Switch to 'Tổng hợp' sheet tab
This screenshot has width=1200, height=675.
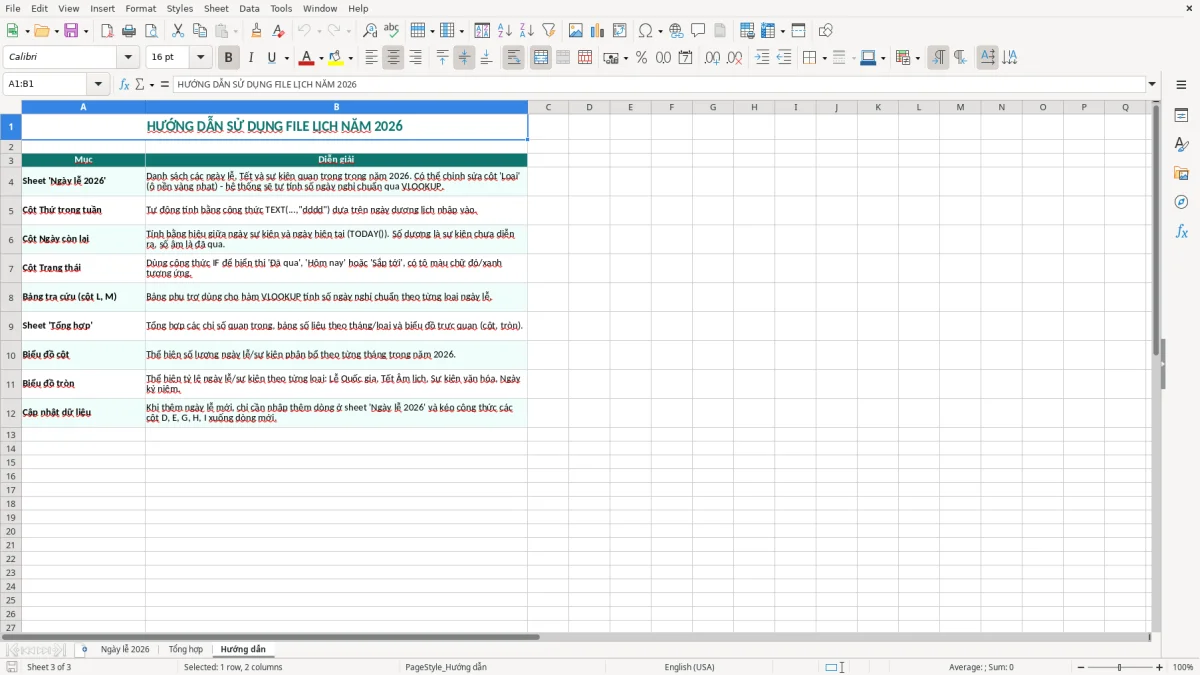[186, 650]
